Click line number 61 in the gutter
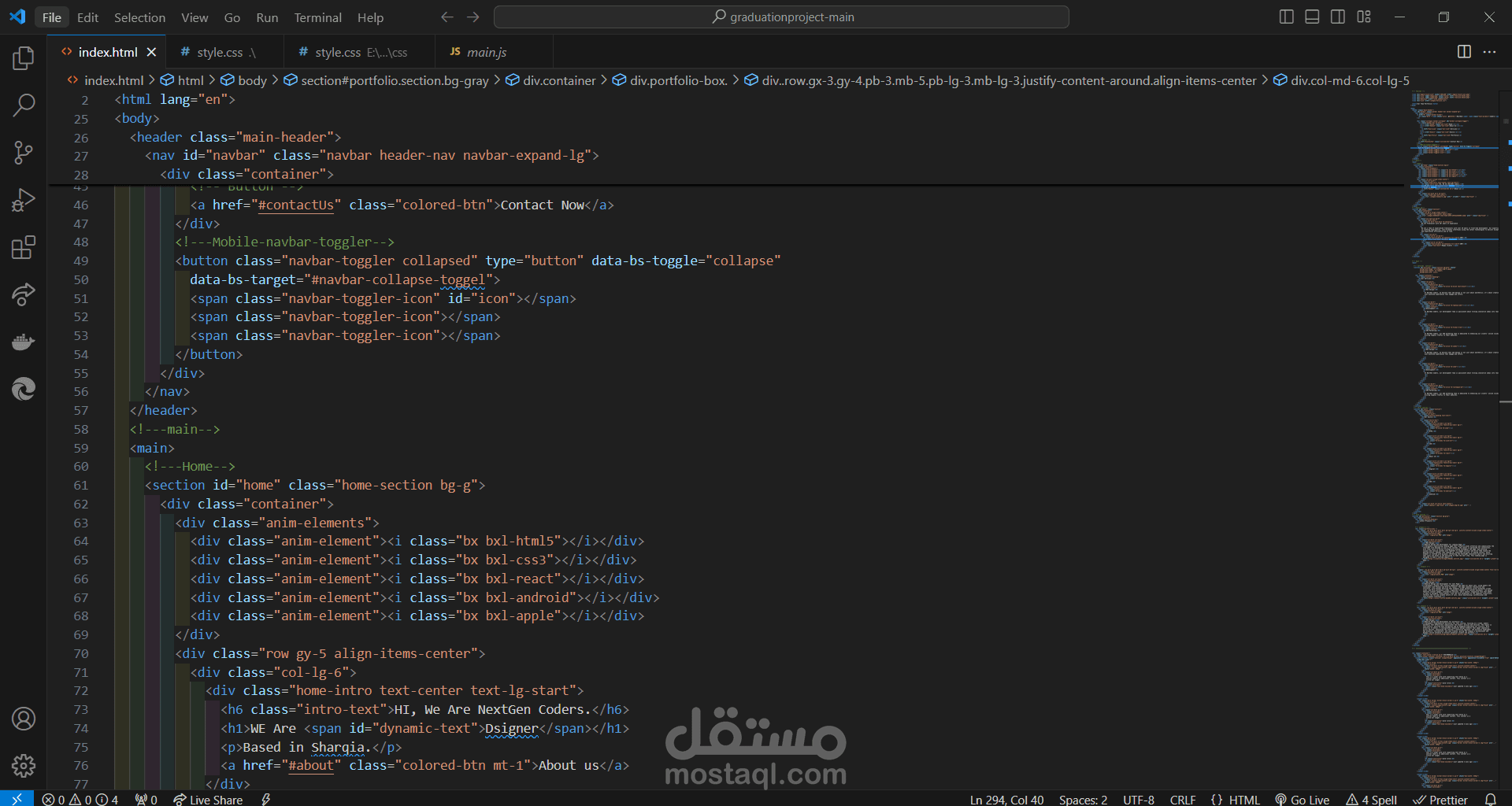The image size is (1512, 806). pos(81,486)
